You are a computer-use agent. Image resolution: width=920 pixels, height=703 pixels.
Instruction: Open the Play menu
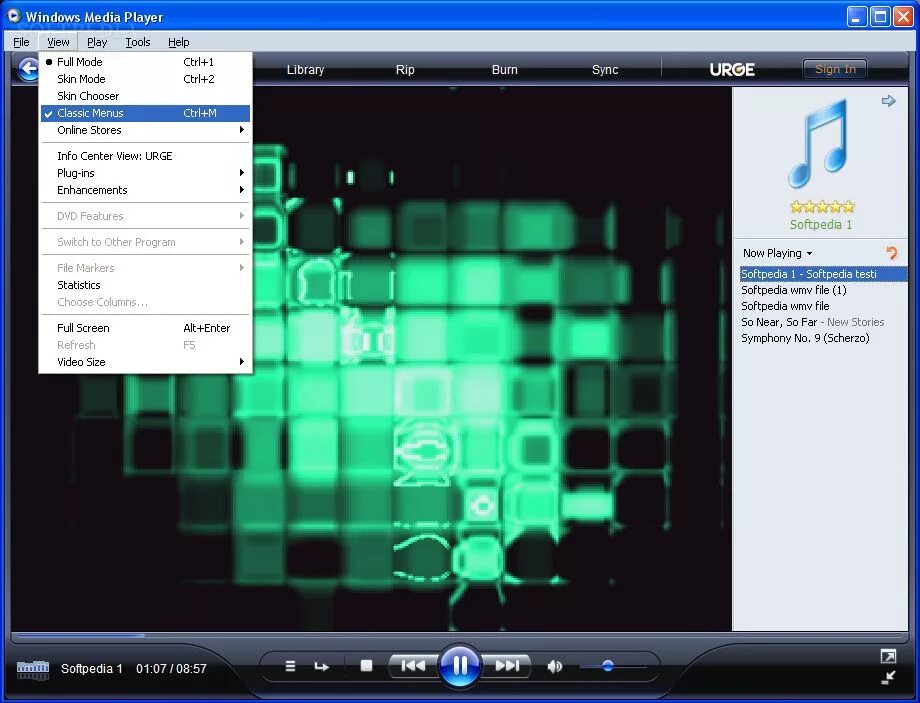pyautogui.click(x=97, y=42)
